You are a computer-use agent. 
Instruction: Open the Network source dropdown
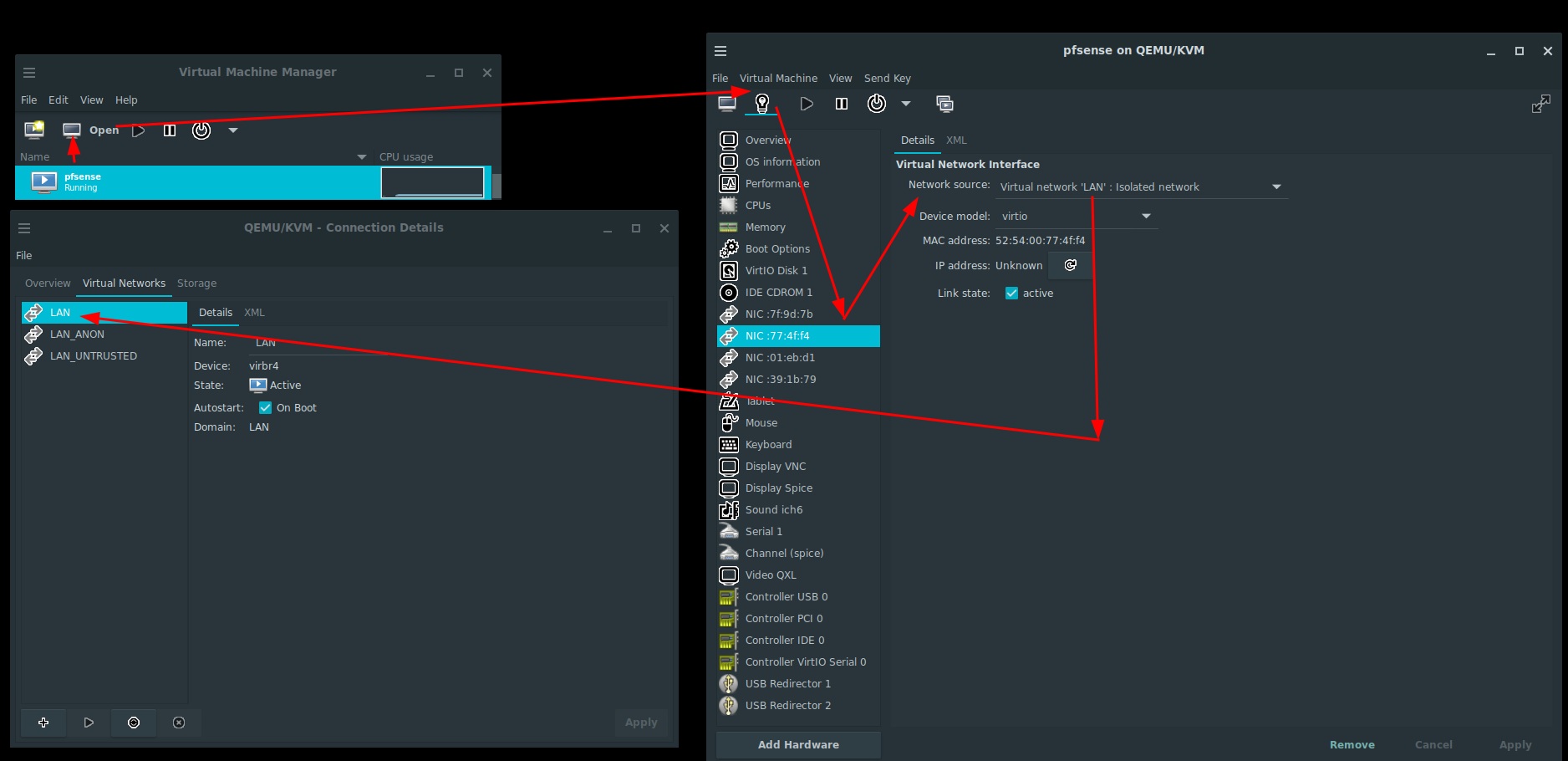tap(1141, 187)
